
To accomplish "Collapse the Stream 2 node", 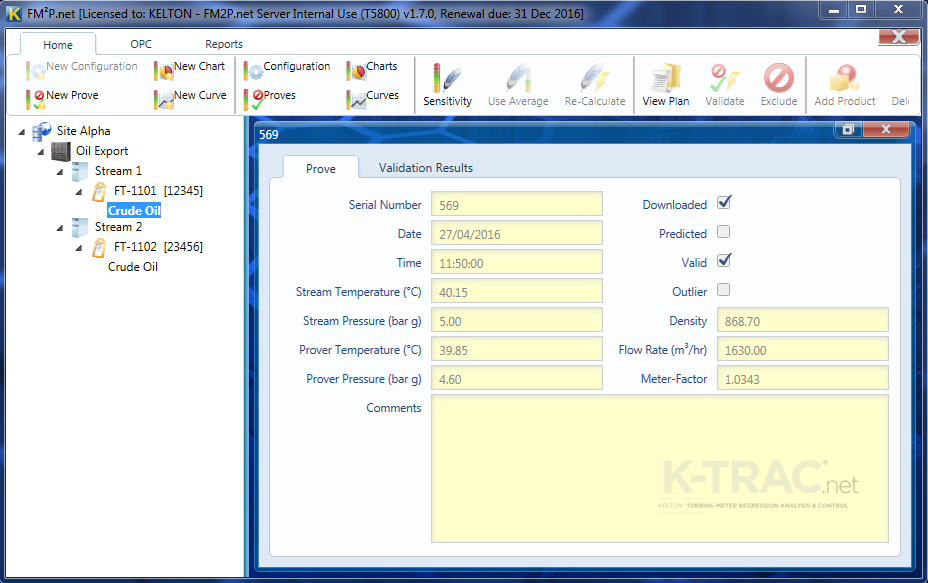I will point(60,228).
